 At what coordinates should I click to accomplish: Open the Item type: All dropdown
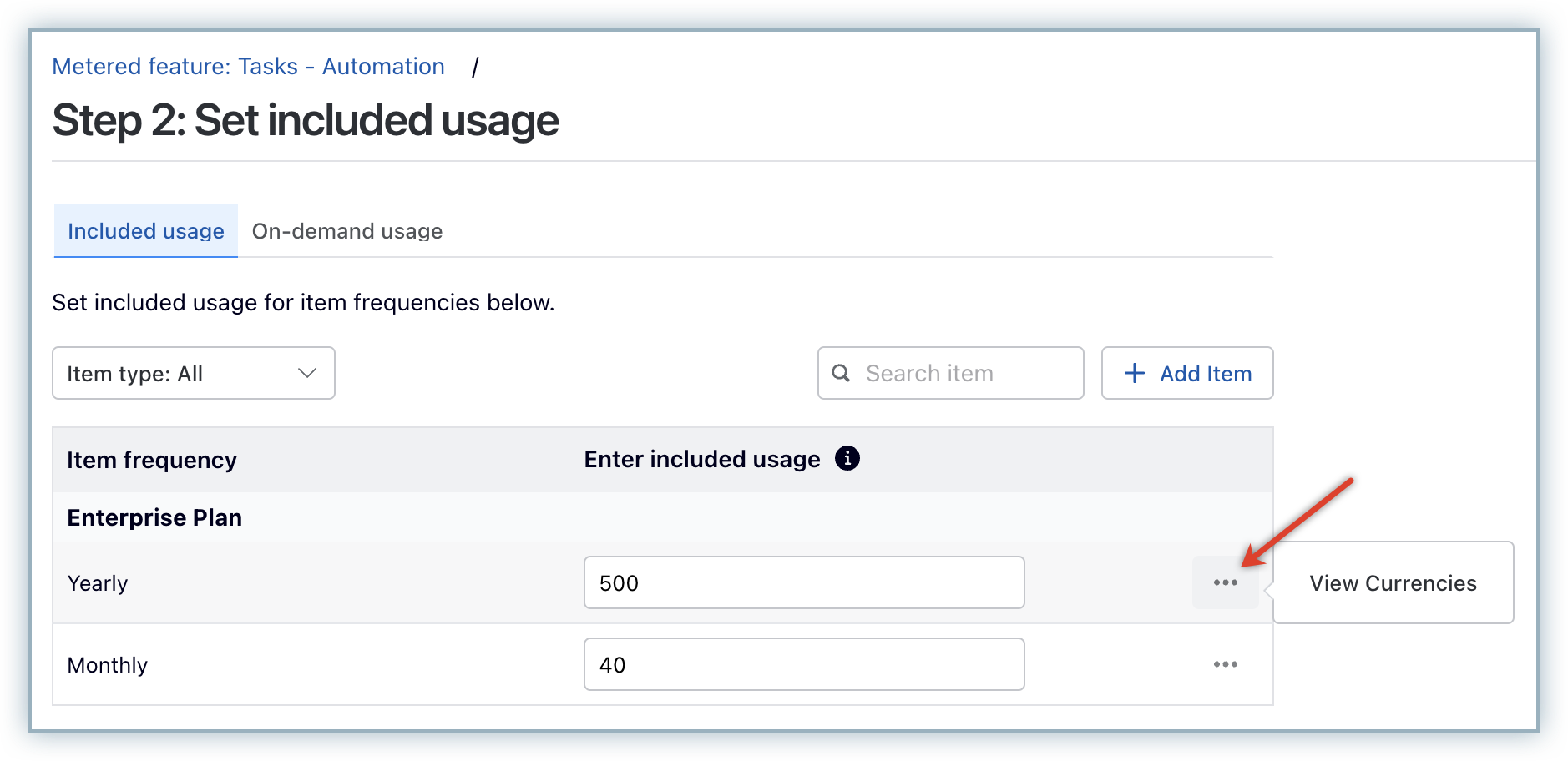click(x=193, y=373)
